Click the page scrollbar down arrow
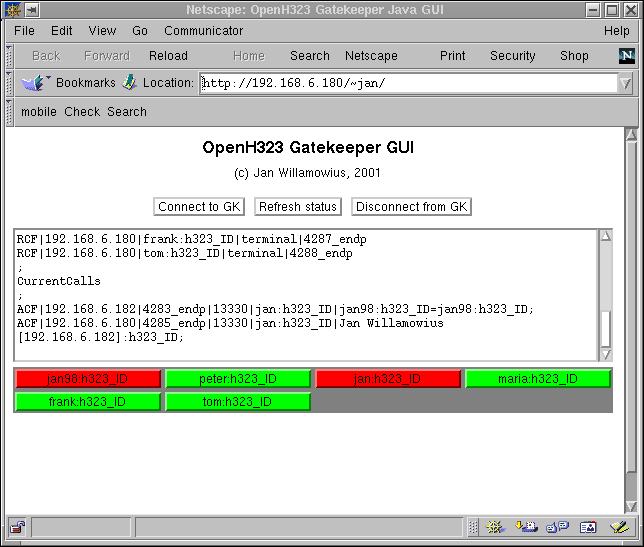Image resolution: width=644 pixels, height=547 pixels. pos(631,506)
